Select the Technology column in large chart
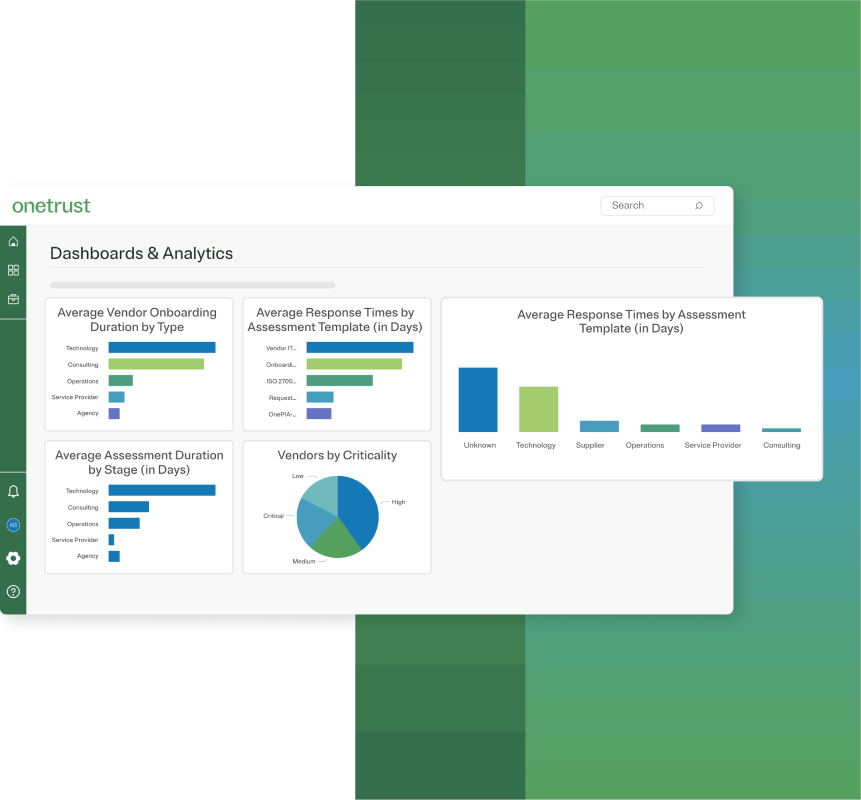This screenshot has height=800, width=861. (x=539, y=409)
